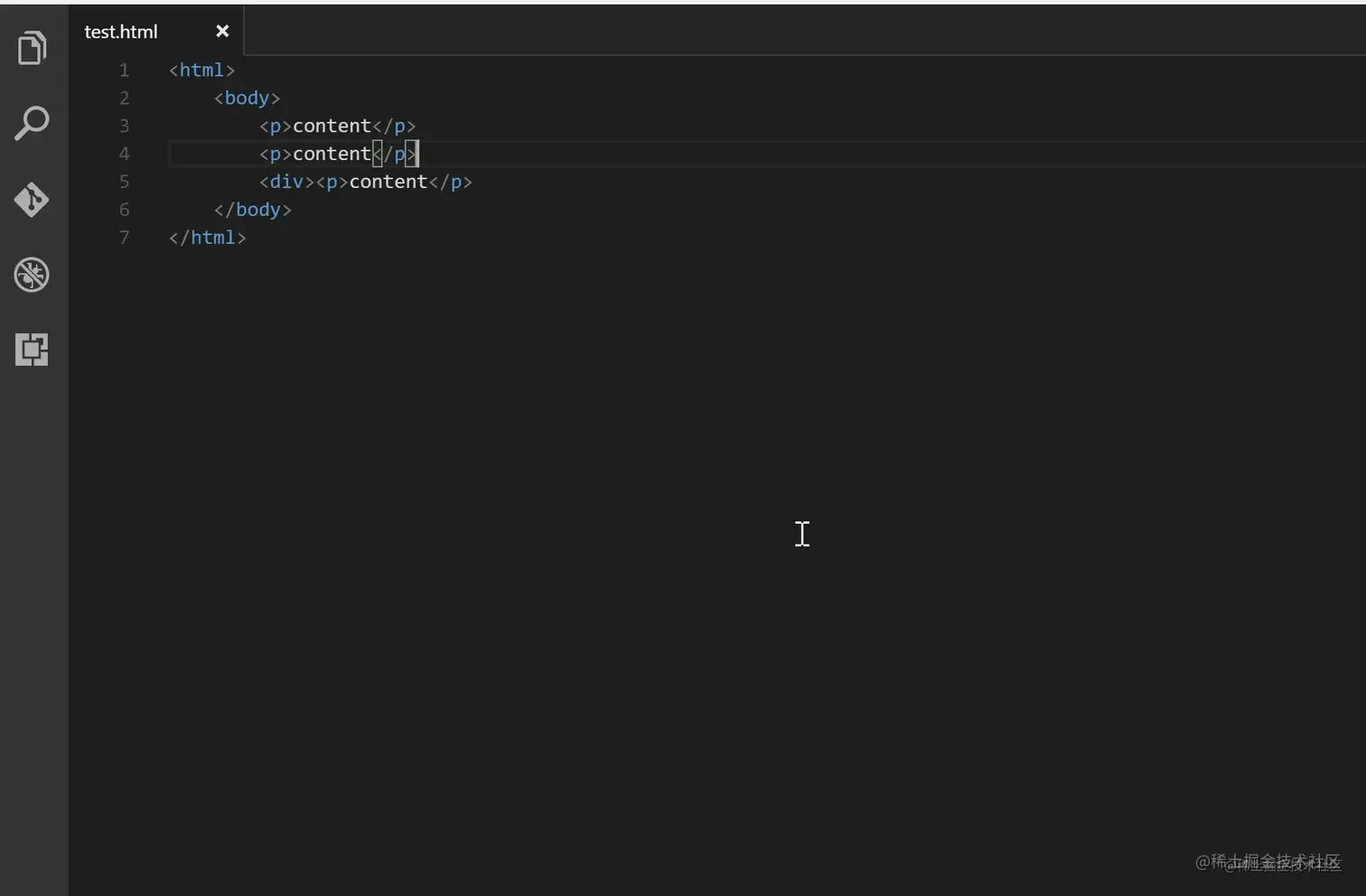Viewport: 1366px width, 896px height.
Task: Click closing p tag on line 5
Action: 450,182
